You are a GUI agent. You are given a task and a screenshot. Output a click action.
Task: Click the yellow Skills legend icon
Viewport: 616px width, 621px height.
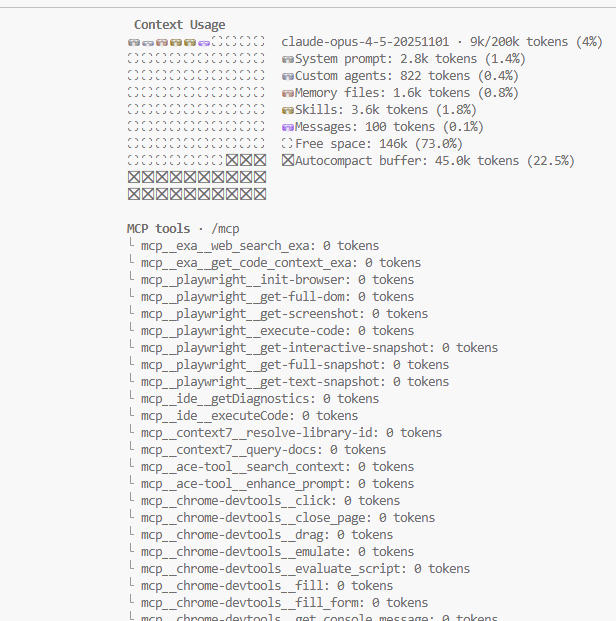288,110
